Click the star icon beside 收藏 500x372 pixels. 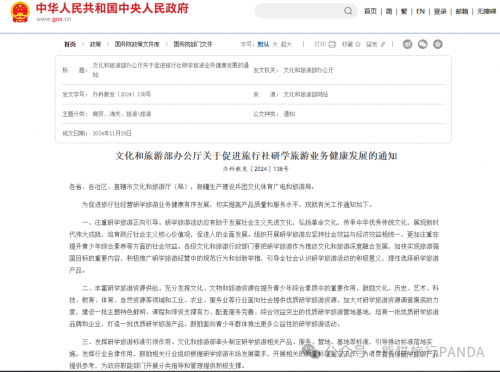358,44
